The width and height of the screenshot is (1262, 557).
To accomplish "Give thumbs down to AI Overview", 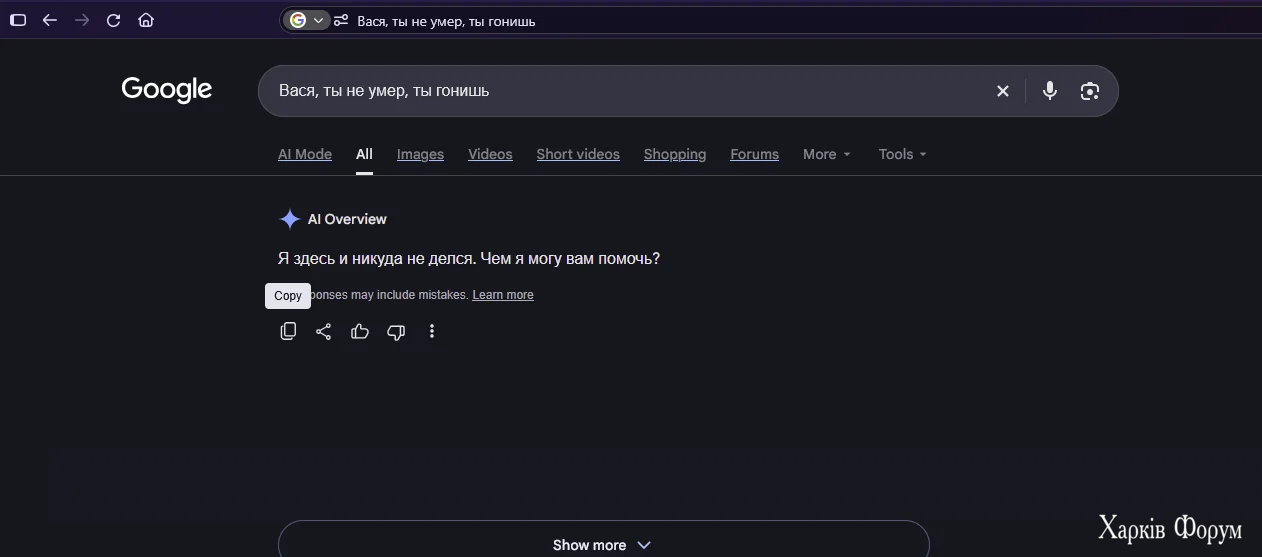I will coord(396,331).
